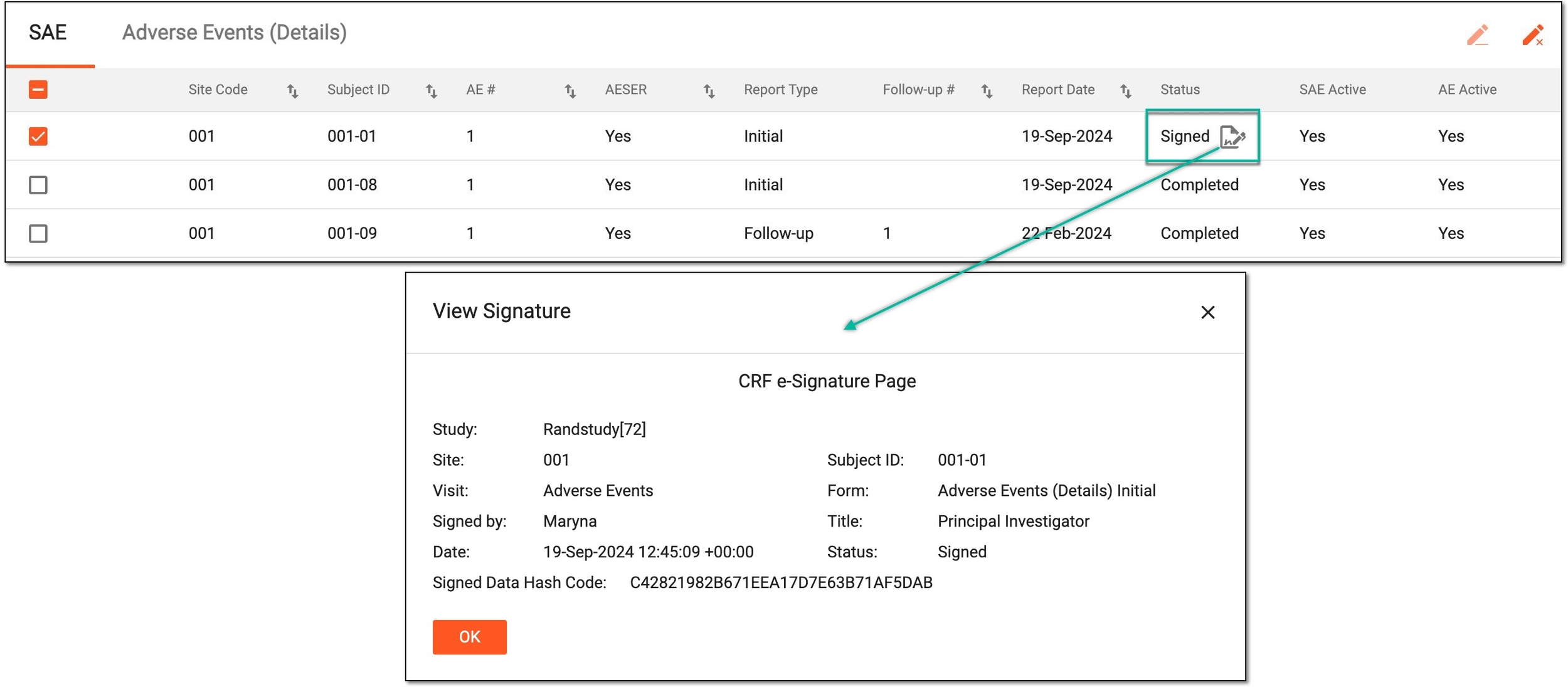Click the CRF e-Signature Page heading
Screen dimensions: 1568x687
pos(827,381)
